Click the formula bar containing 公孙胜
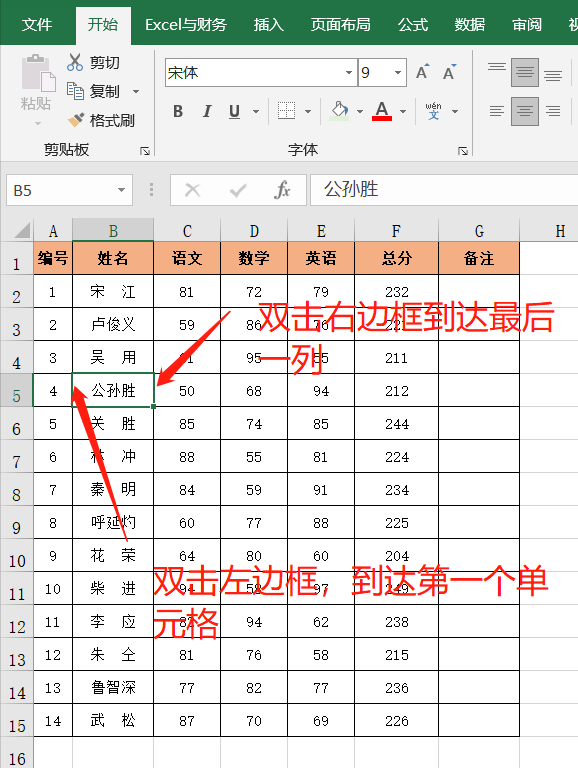This screenshot has width=578, height=768. click(444, 190)
